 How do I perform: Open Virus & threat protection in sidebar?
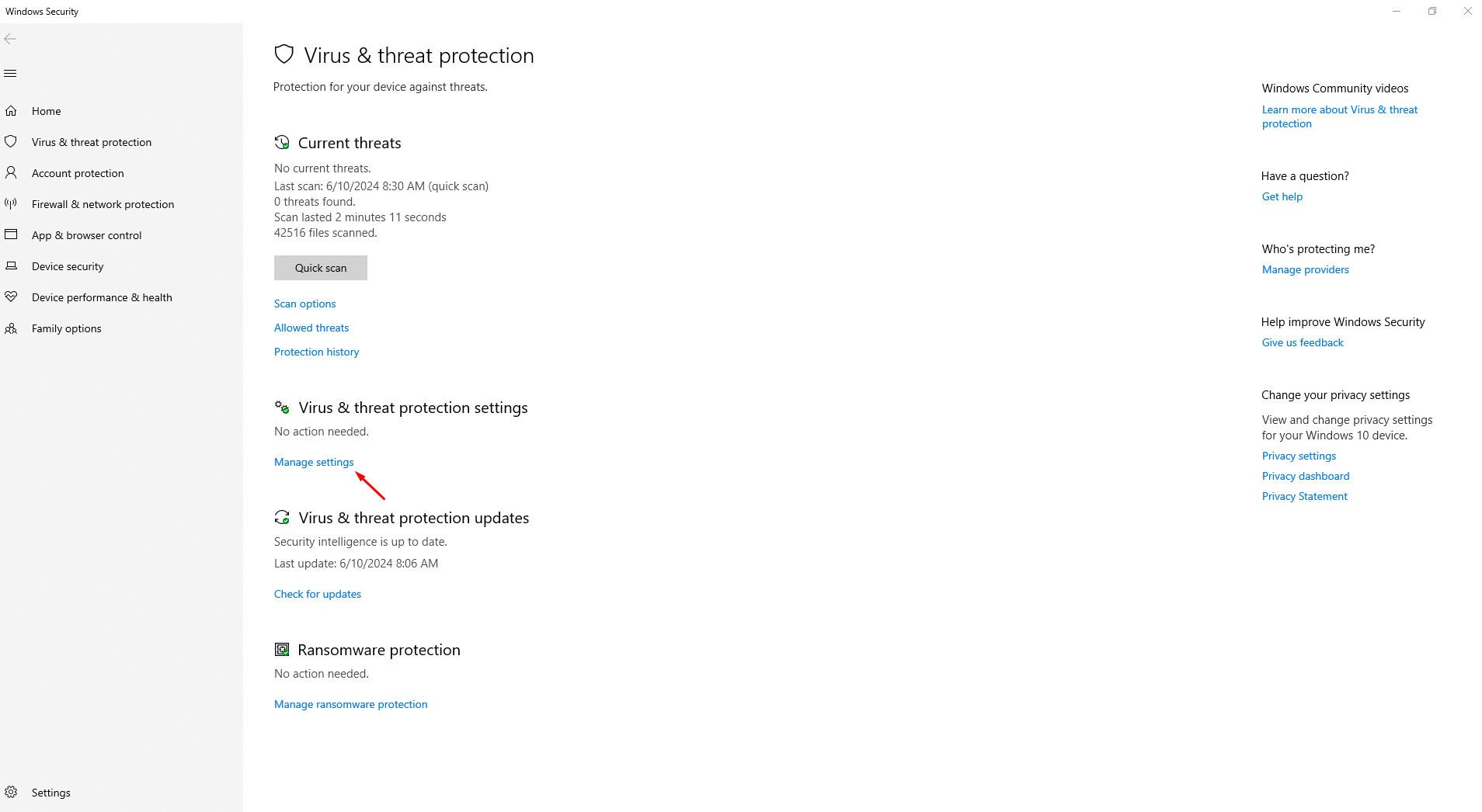92,142
